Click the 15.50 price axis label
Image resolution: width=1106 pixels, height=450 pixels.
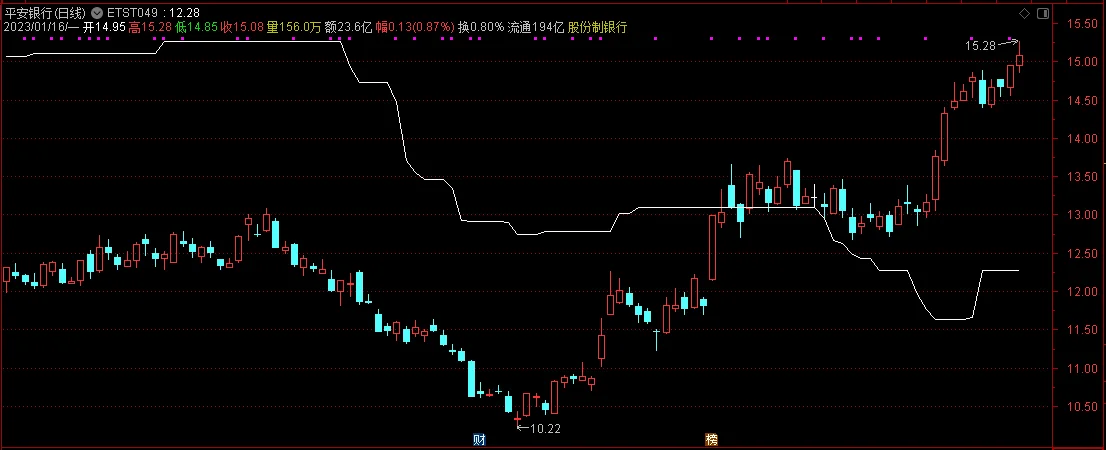(1081, 25)
